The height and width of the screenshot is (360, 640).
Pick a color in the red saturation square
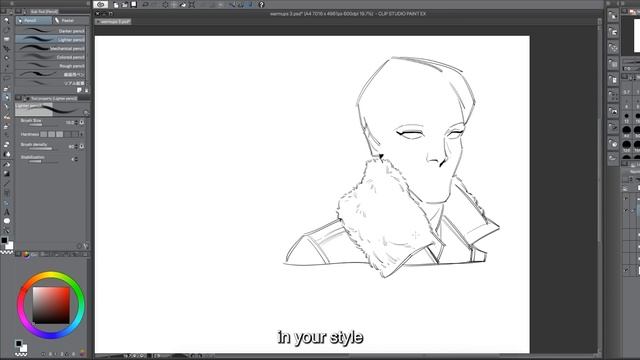coord(51,305)
